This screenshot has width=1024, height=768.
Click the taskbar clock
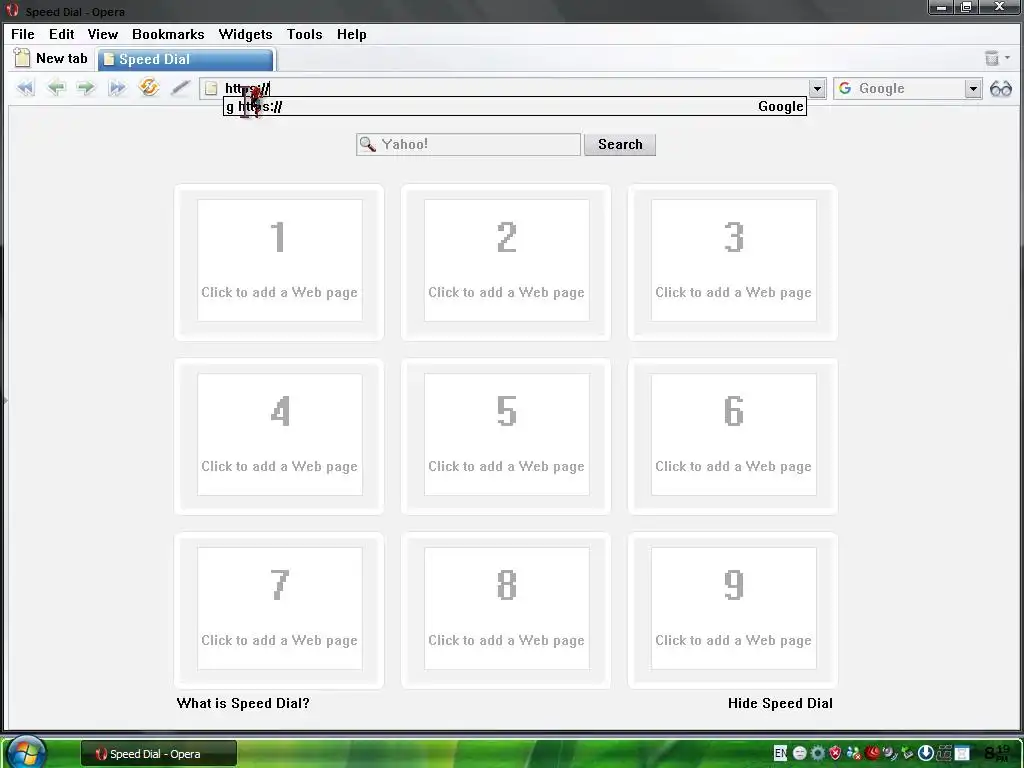pyautogui.click(x=997, y=753)
